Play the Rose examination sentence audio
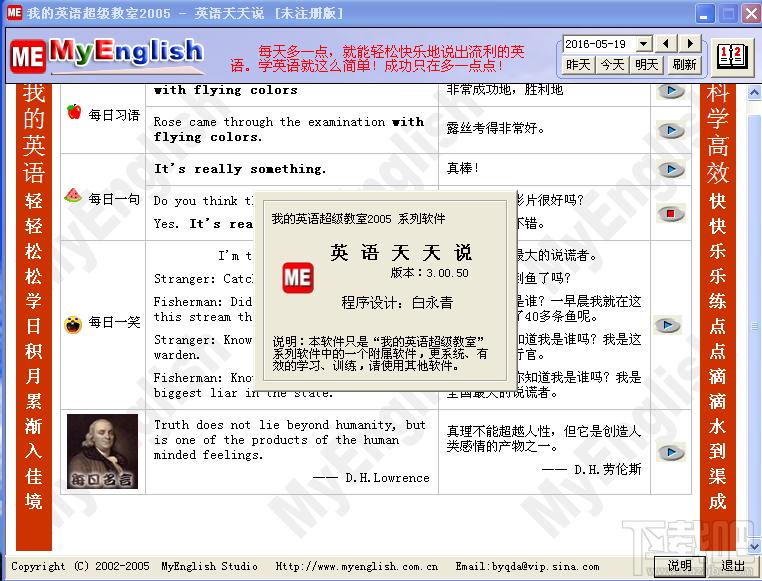Viewport: 762px width, 581px height. tap(670, 130)
